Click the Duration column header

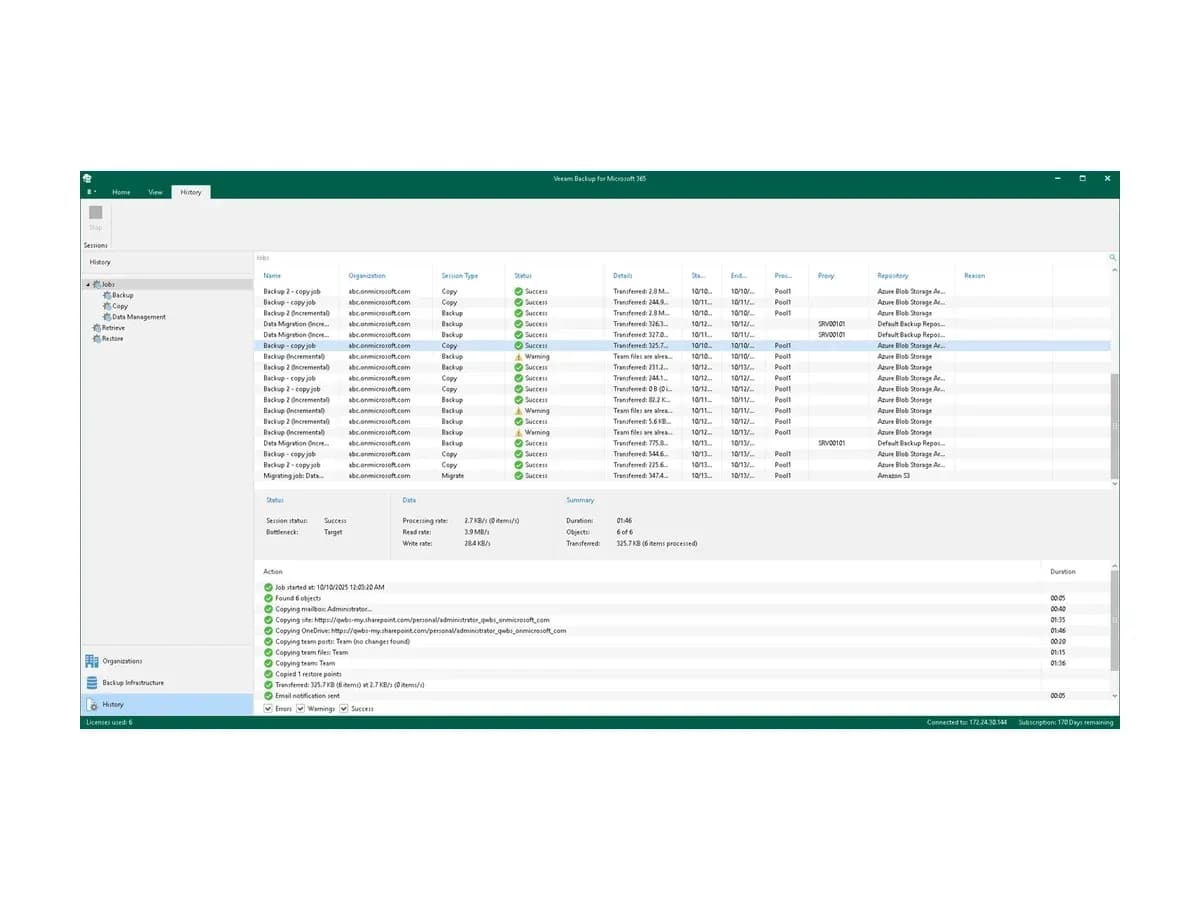pyautogui.click(x=1063, y=572)
